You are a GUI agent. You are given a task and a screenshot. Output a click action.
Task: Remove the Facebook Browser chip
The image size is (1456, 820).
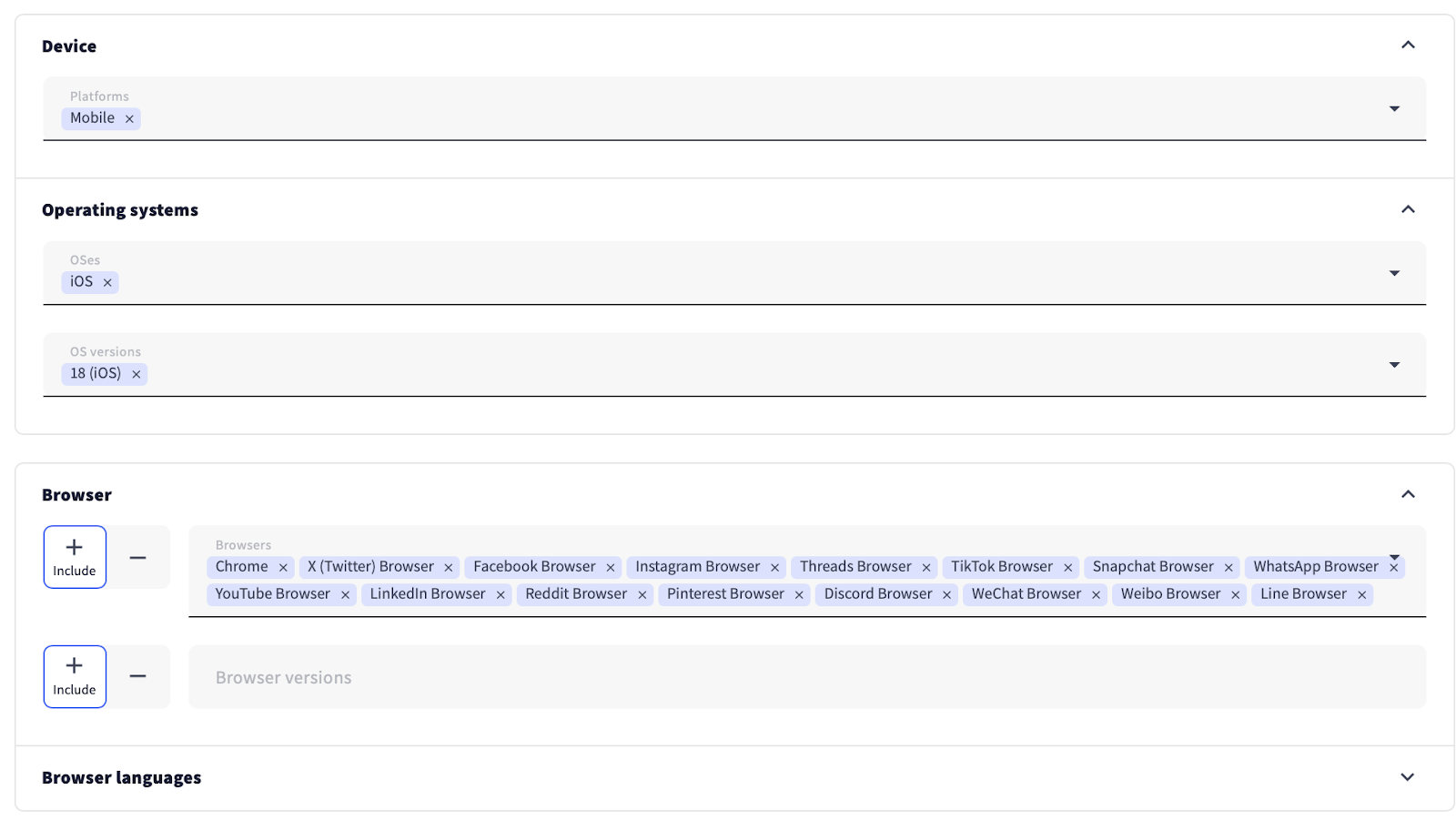pos(611,568)
